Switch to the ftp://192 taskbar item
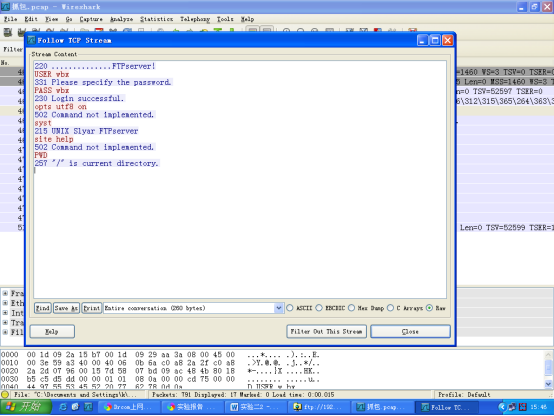The height and width of the screenshot is (416, 554). coord(319,407)
